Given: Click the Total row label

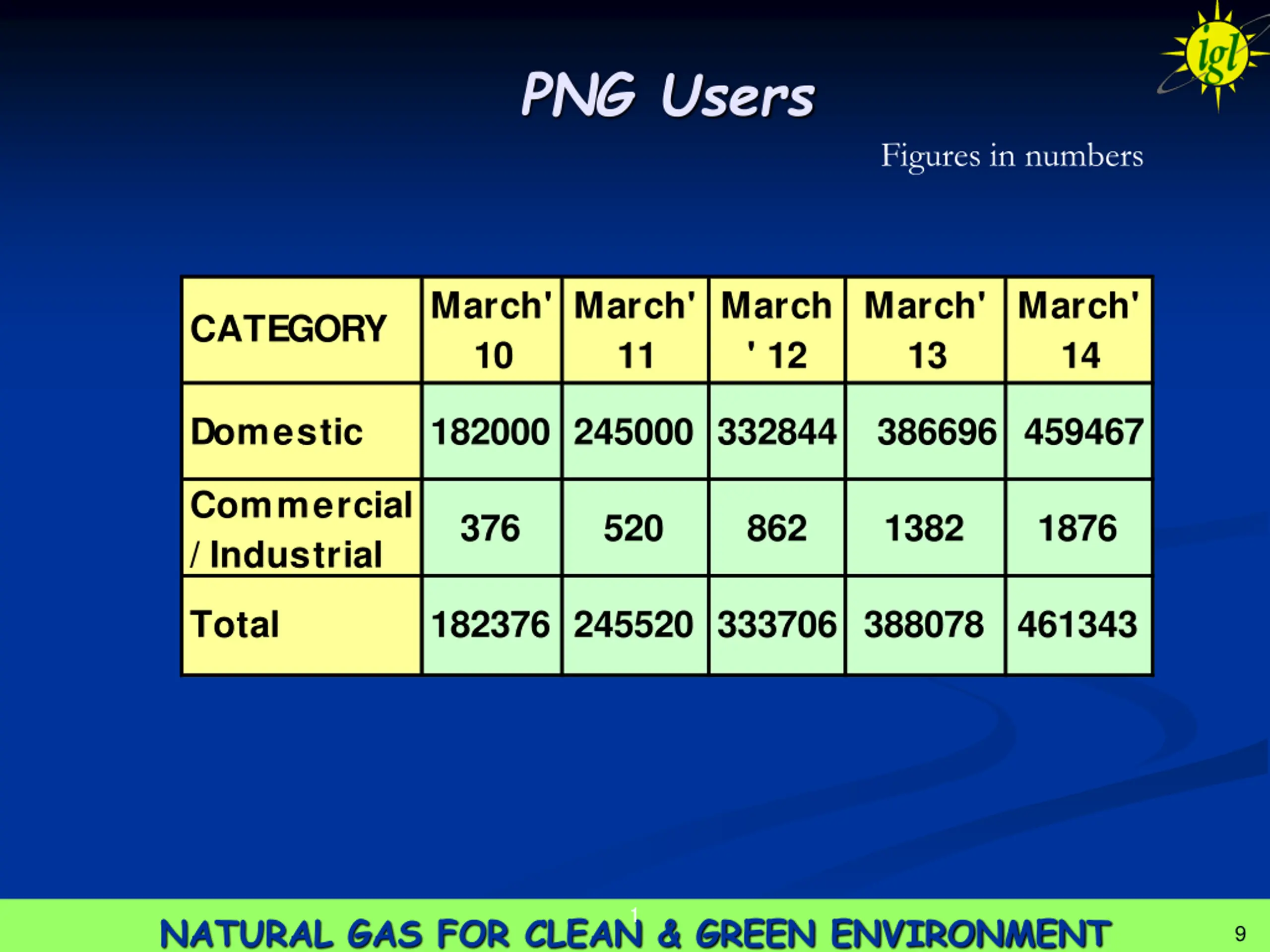Looking at the screenshot, I should 302,625.
